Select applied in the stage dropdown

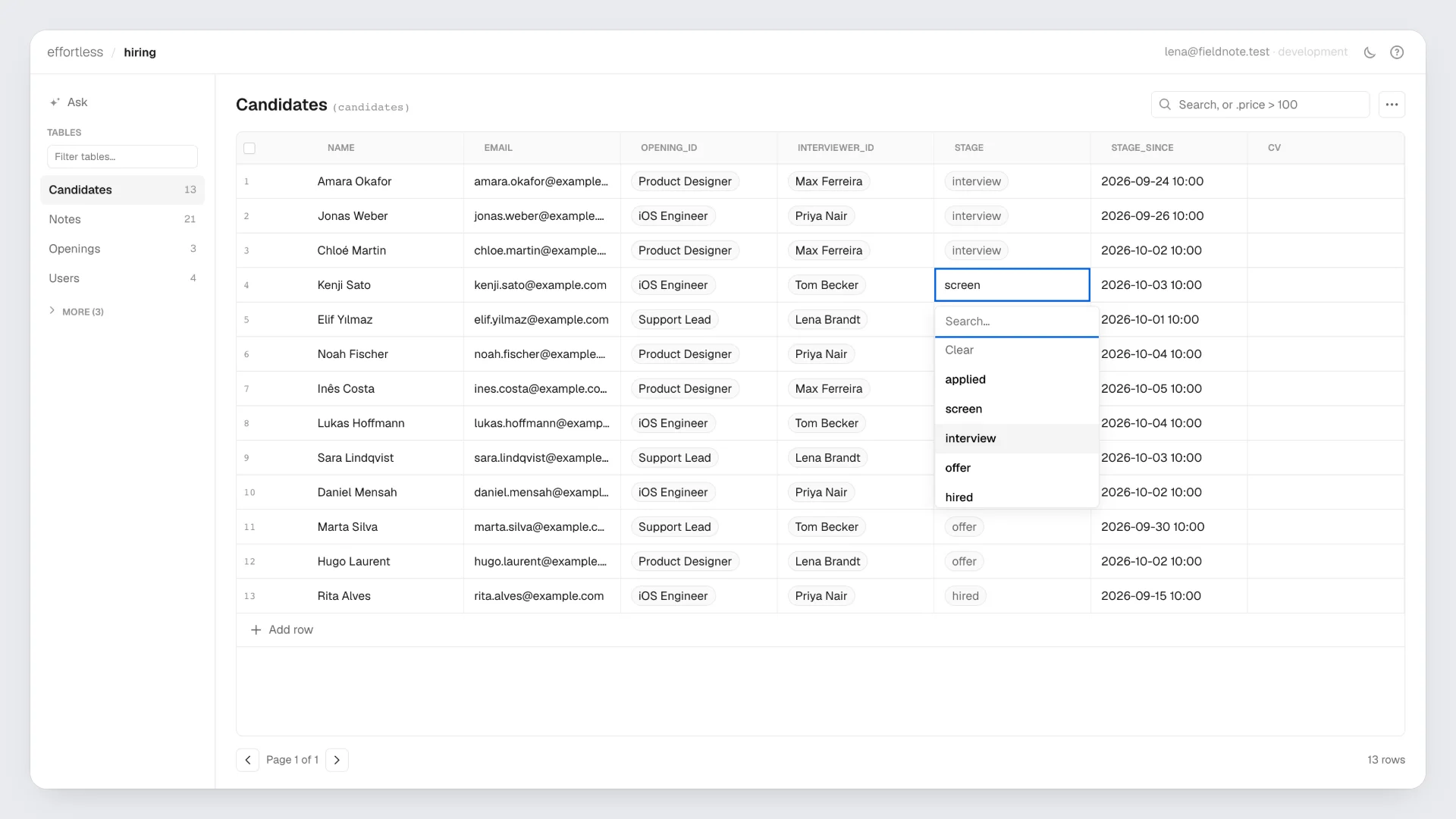coord(1017,379)
